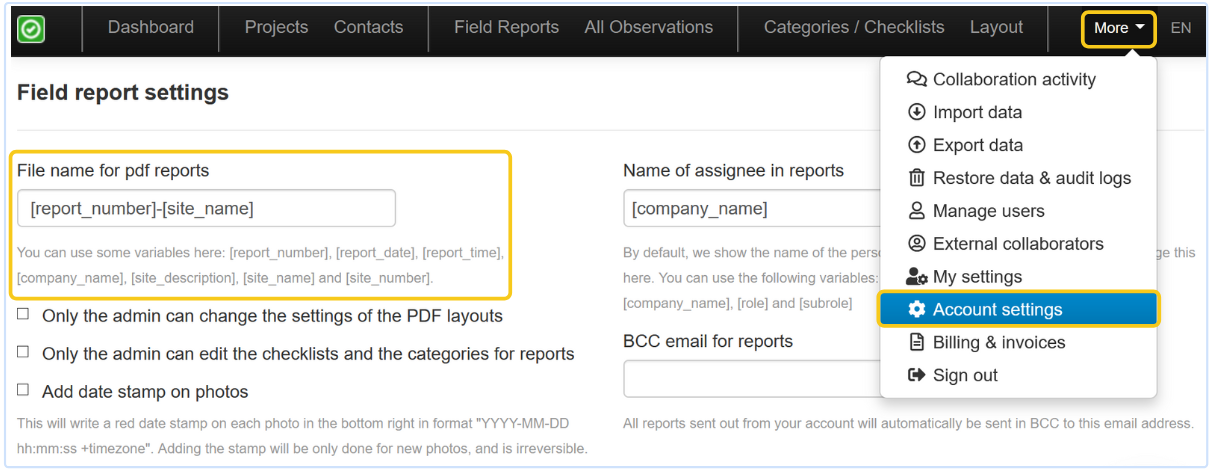Open the EN language selector

(x=1180, y=28)
